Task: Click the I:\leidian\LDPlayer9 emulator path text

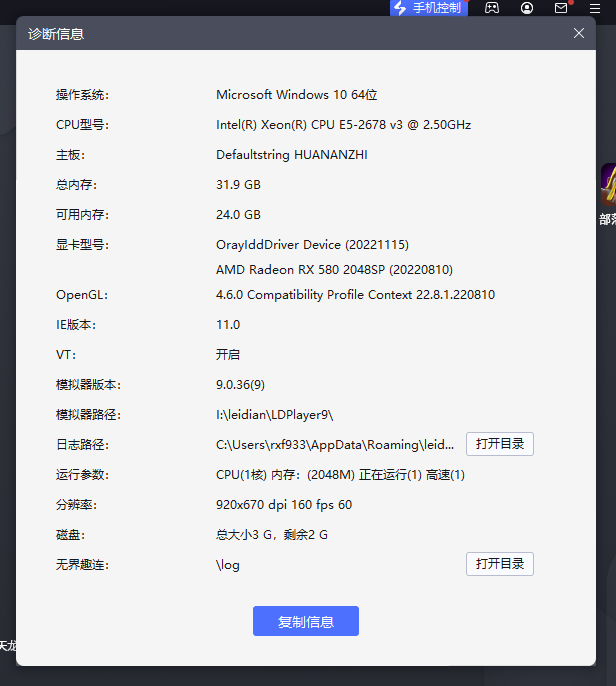Action: pos(274,415)
